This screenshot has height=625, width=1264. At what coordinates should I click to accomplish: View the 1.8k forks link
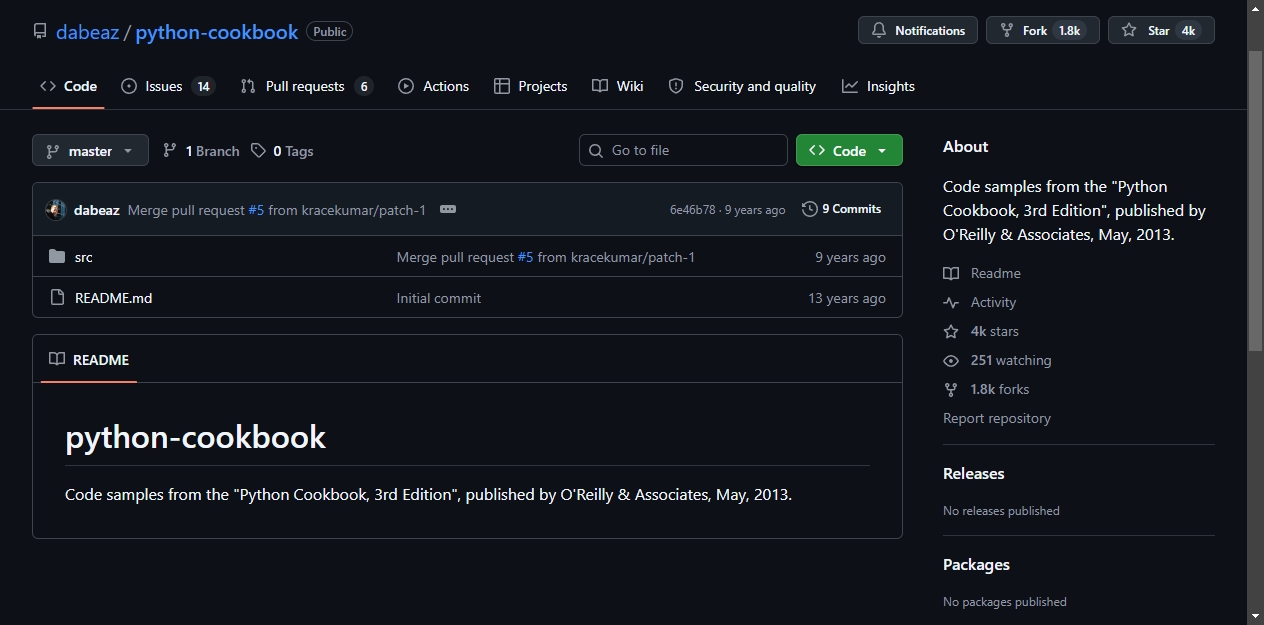[986, 389]
